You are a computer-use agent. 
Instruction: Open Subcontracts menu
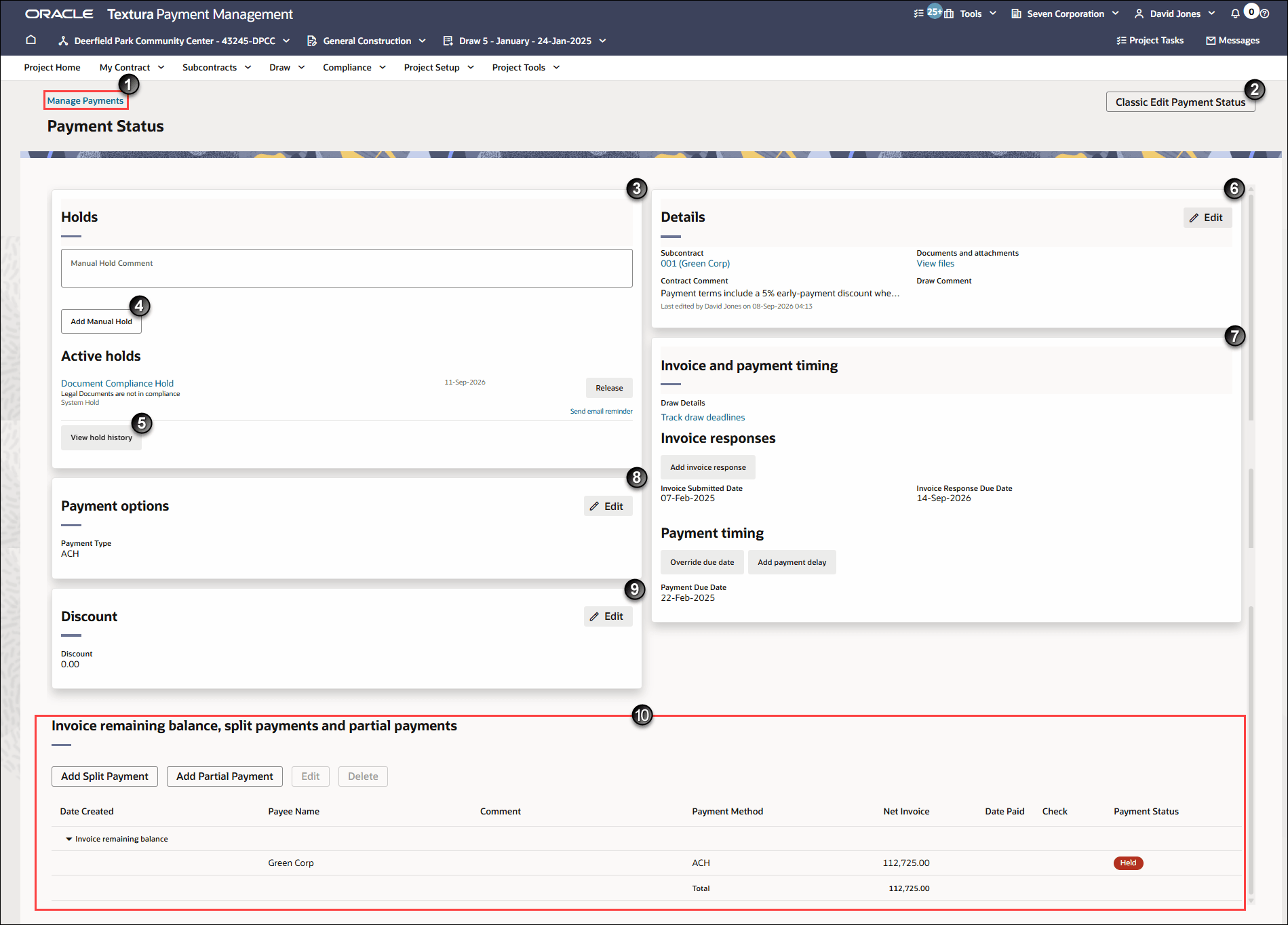[x=216, y=67]
